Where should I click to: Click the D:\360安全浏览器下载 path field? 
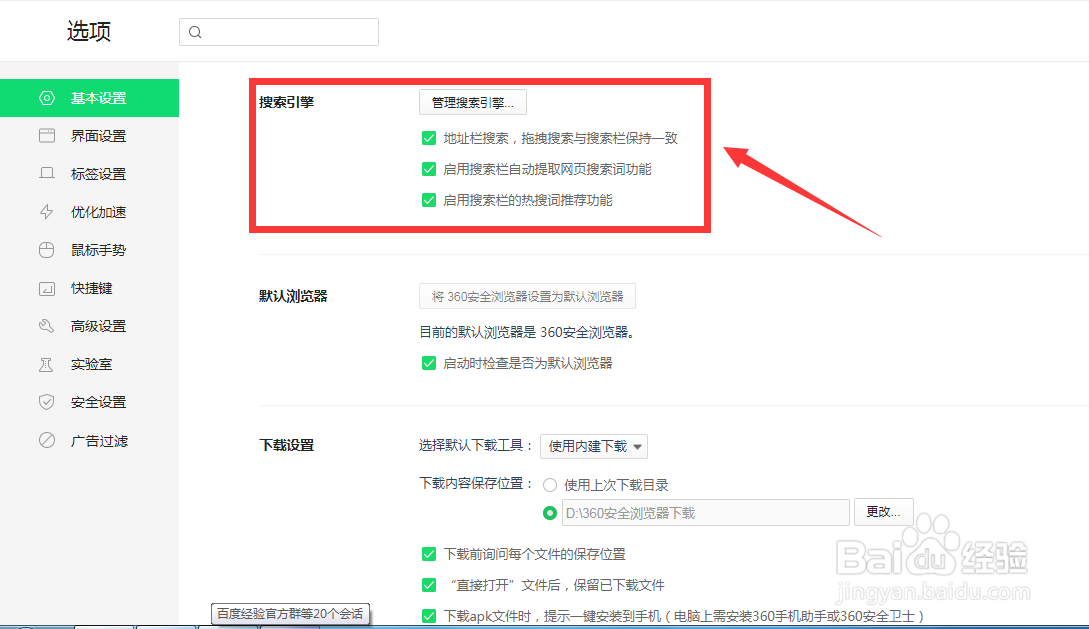click(x=706, y=512)
